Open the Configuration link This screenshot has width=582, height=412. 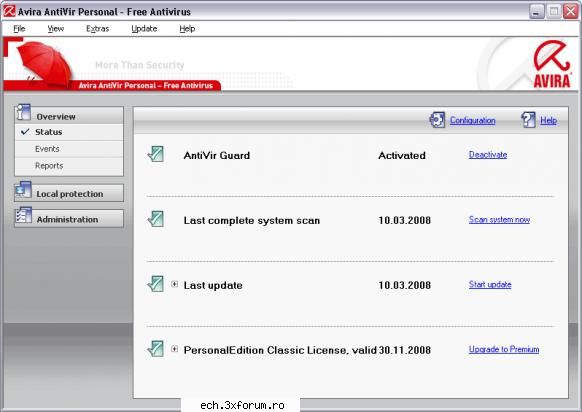click(x=473, y=121)
